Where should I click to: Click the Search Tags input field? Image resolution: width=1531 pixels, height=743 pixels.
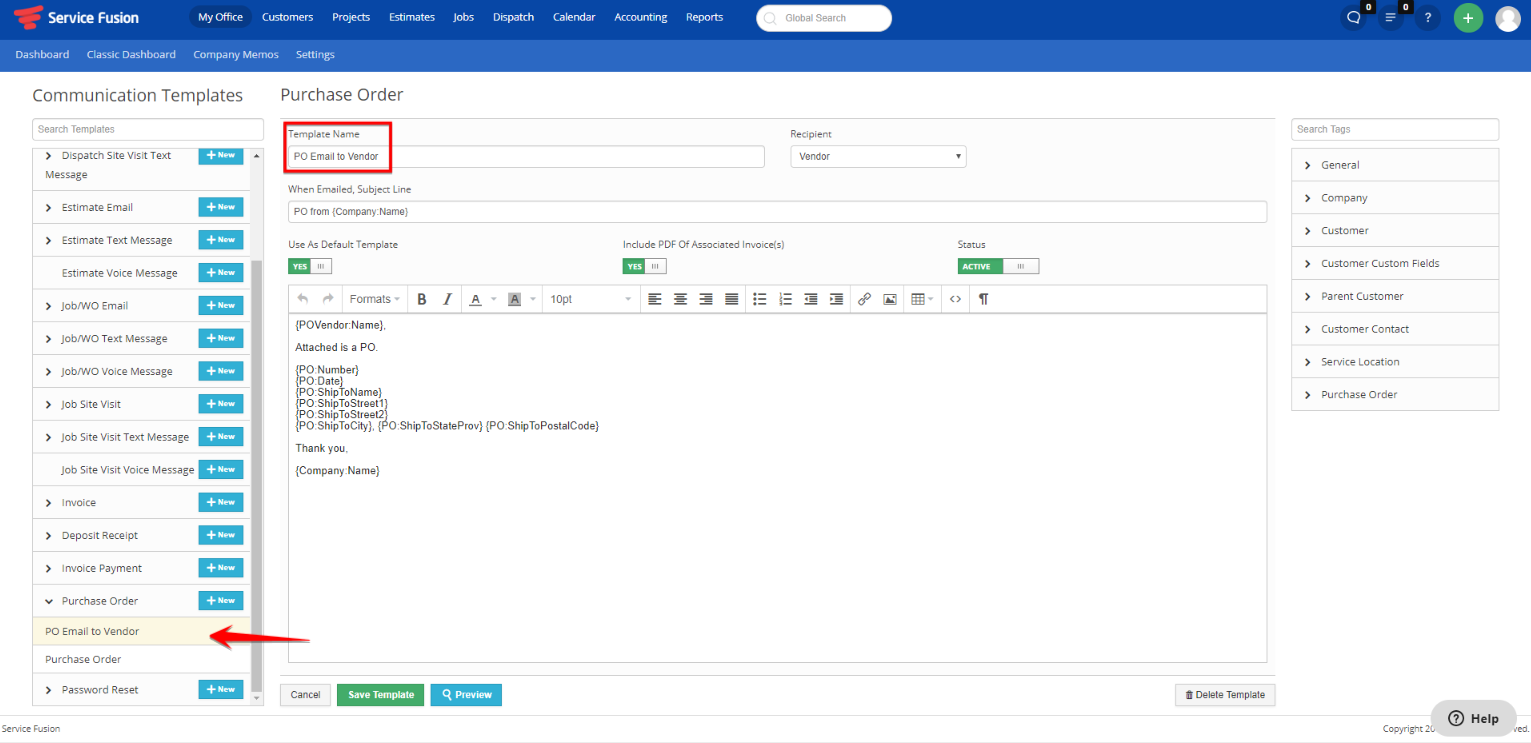(x=1394, y=129)
